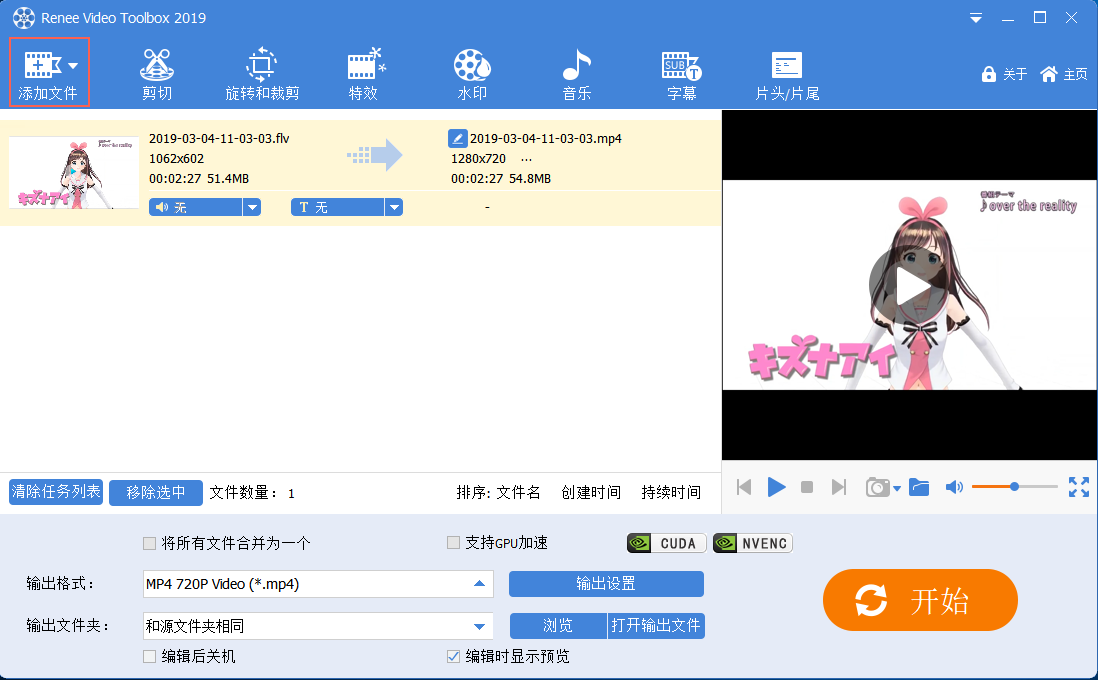This screenshot has height=680, width=1098.
Task: Click 浏览 browse button
Action: (558, 625)
